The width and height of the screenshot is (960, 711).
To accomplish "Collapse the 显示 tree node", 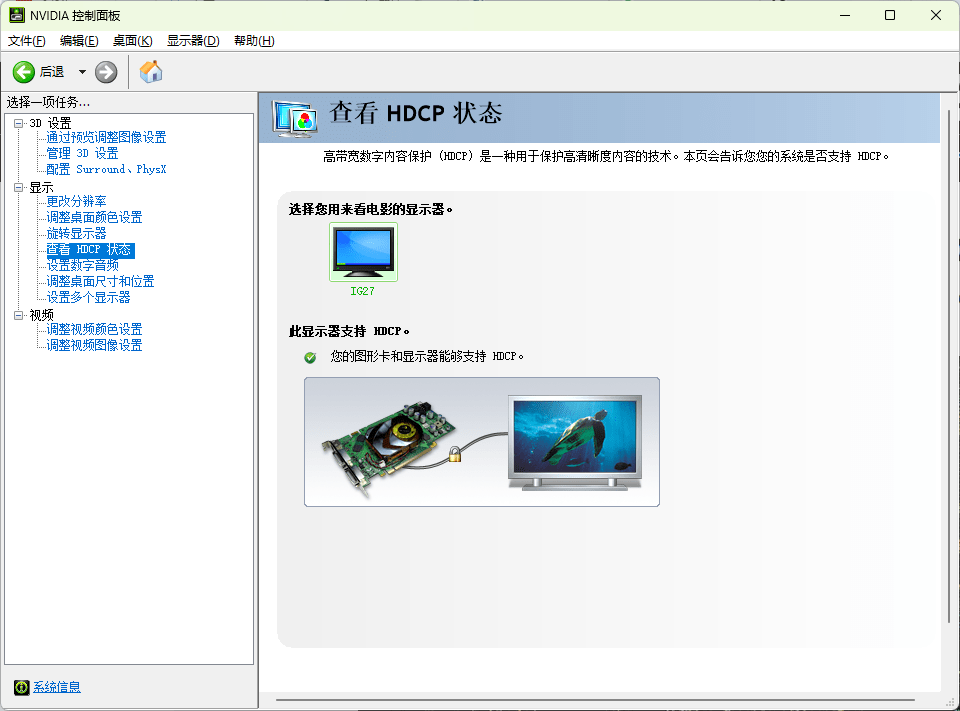I will click(18, 187).
